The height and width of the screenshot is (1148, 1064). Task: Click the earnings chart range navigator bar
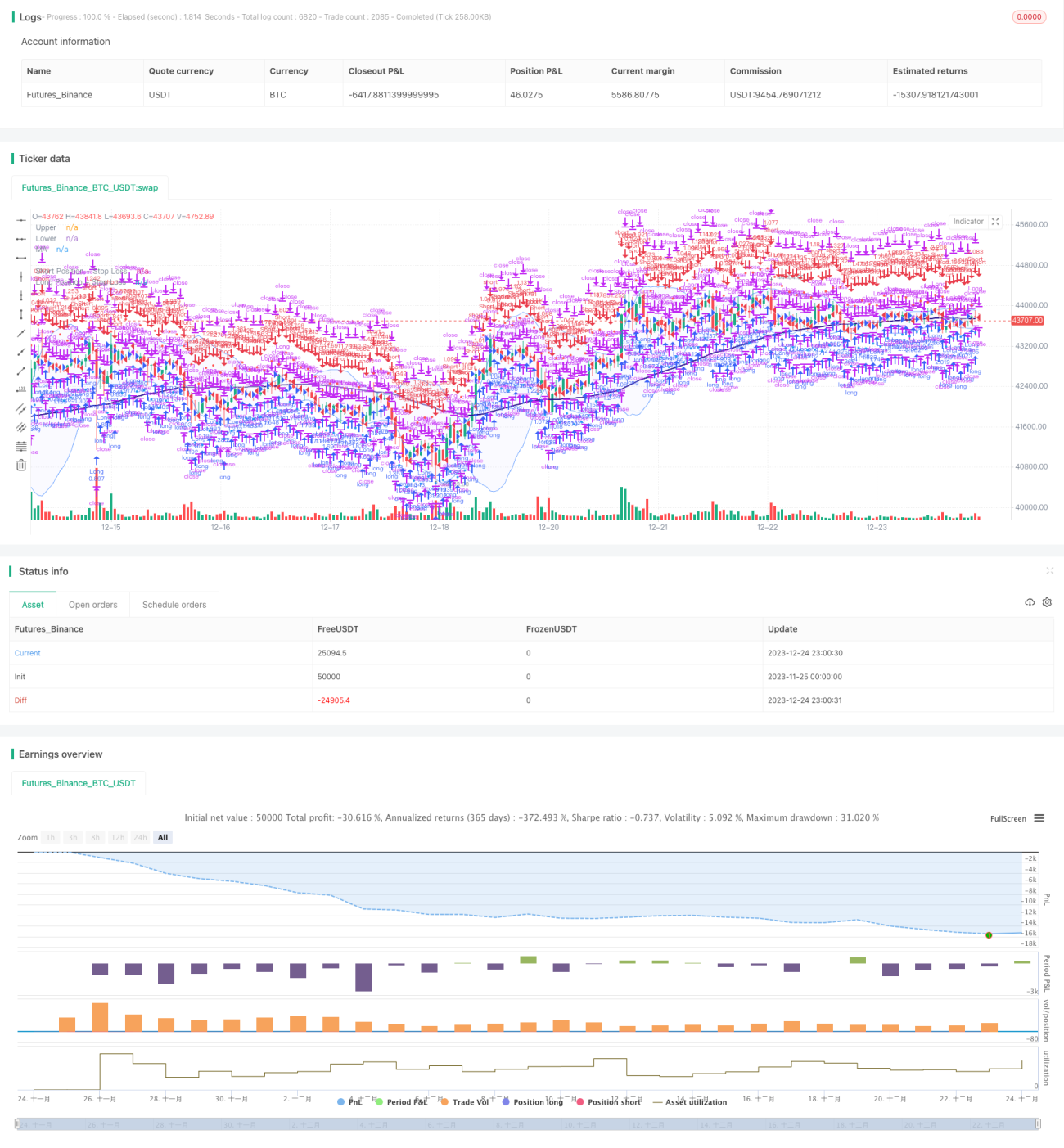[528, 1124]
